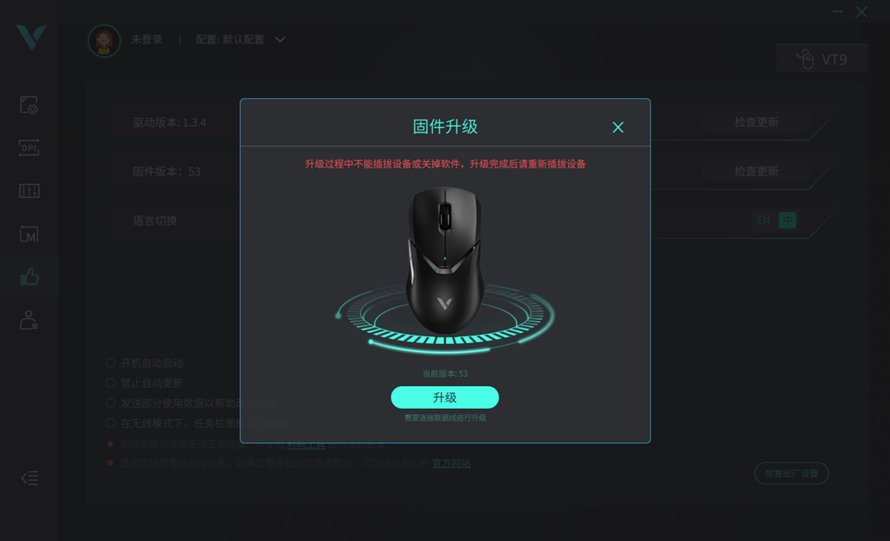Click the user avatar picture
This screenshot has height=541, width=890.
[104, 40]
